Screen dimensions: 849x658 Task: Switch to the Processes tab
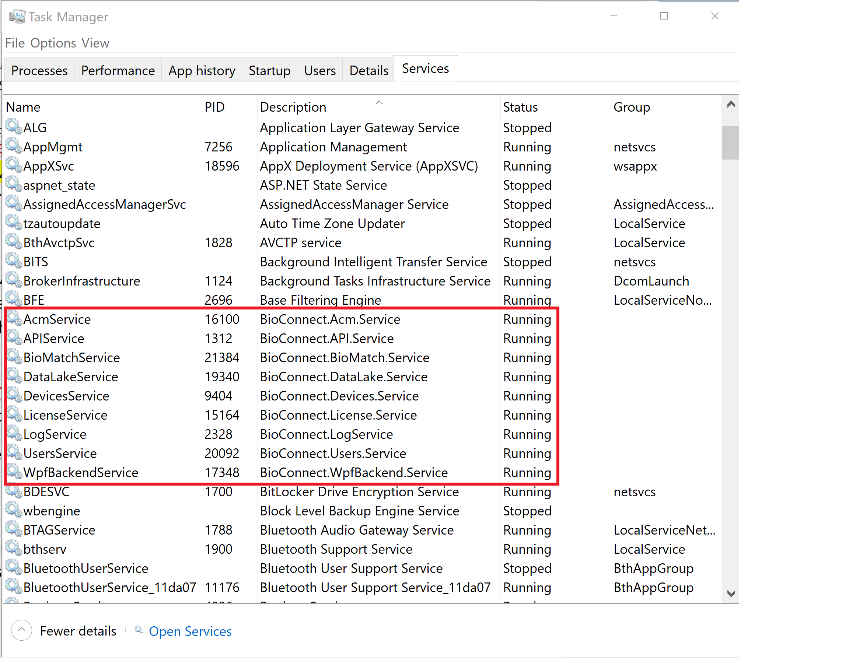pos(38,70)
